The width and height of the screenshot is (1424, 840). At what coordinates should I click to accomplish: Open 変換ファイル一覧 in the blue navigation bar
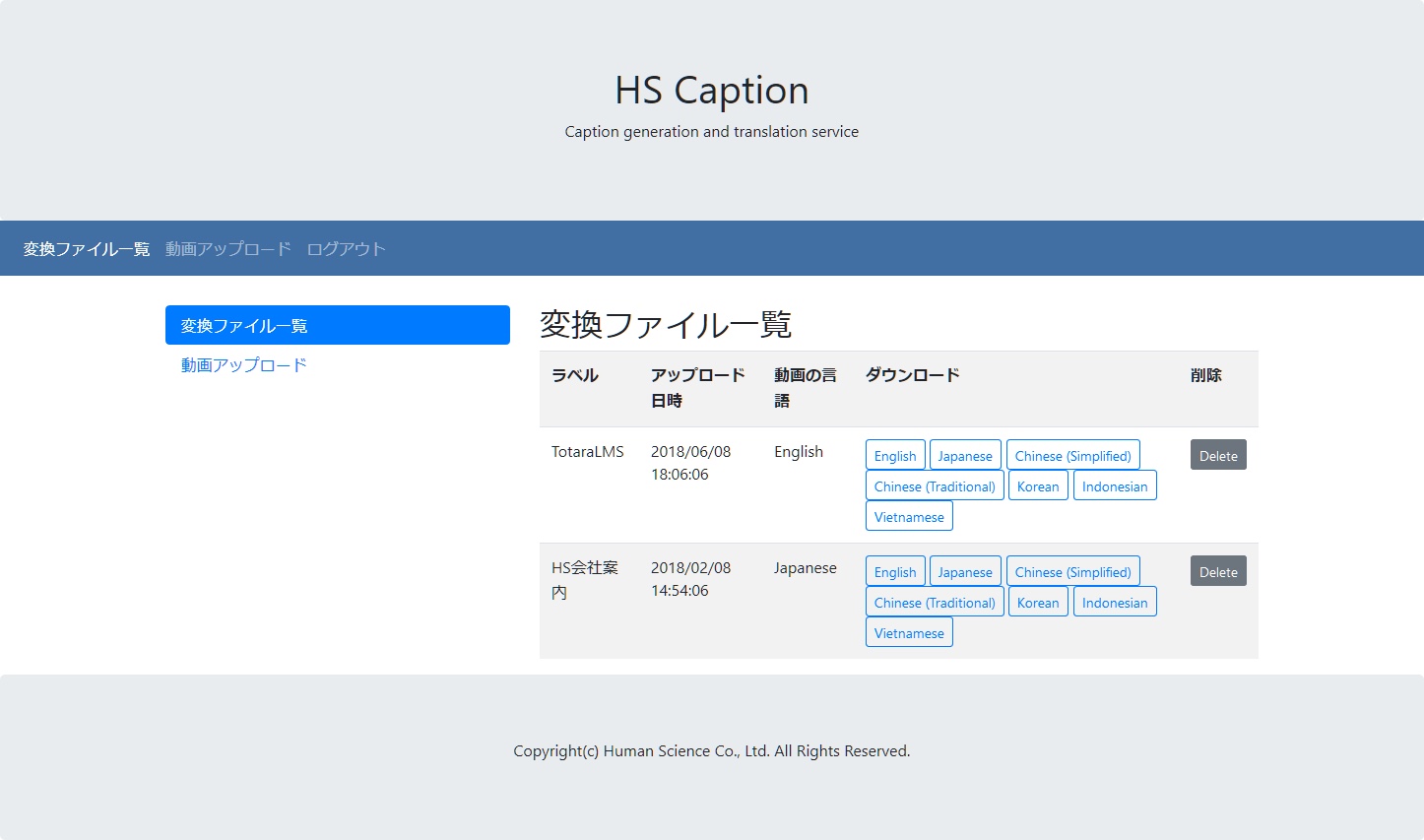click(87, 249)
